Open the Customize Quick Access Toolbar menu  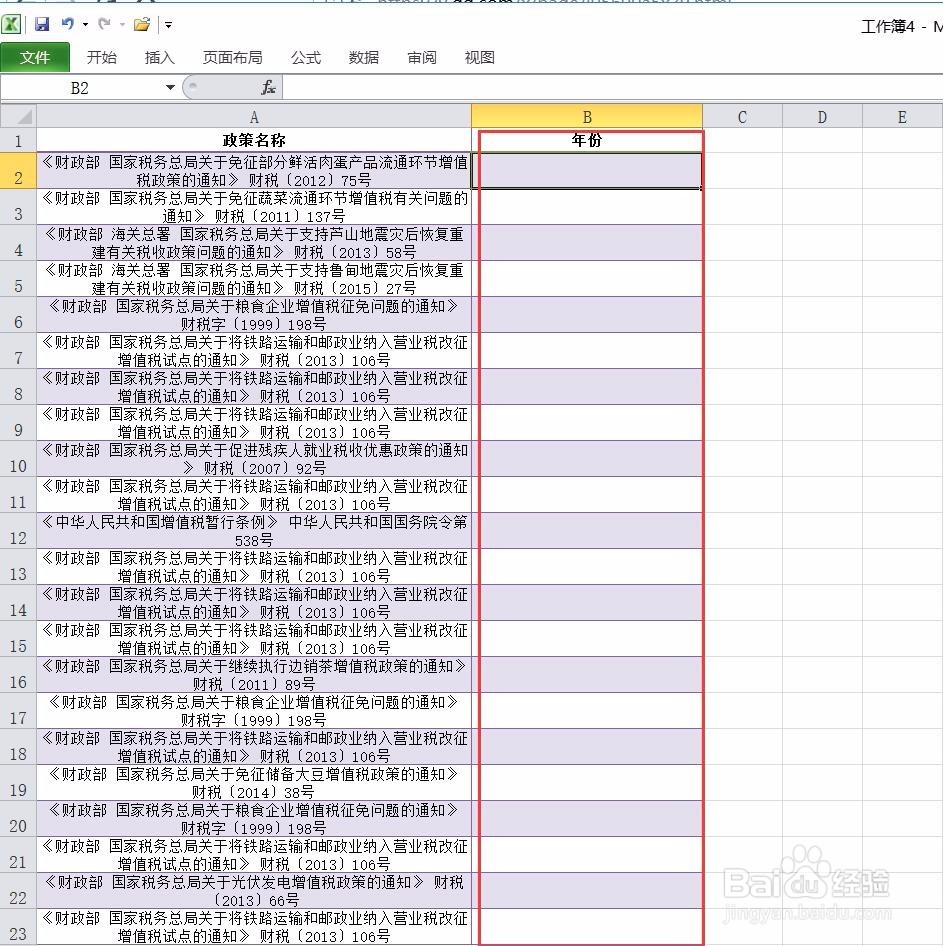[168, 23]
